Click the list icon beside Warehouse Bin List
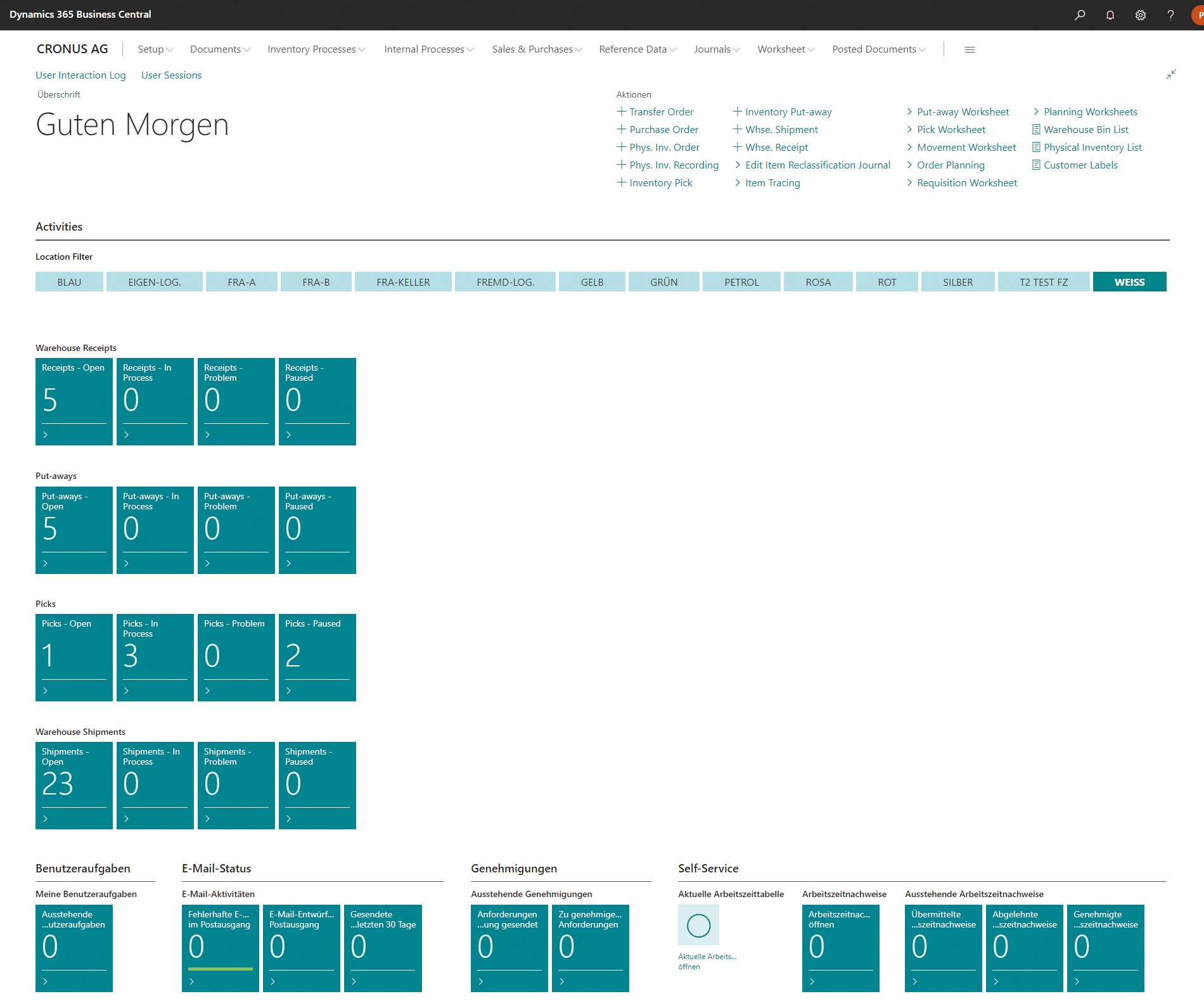The width and height of the screenshot is (1204, 1001). 1036,129
